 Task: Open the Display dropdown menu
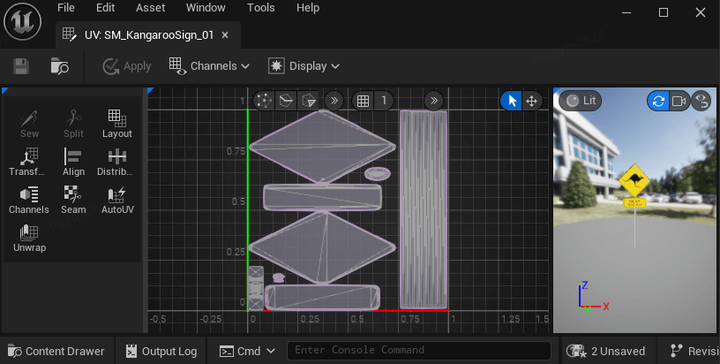point(304,66)
